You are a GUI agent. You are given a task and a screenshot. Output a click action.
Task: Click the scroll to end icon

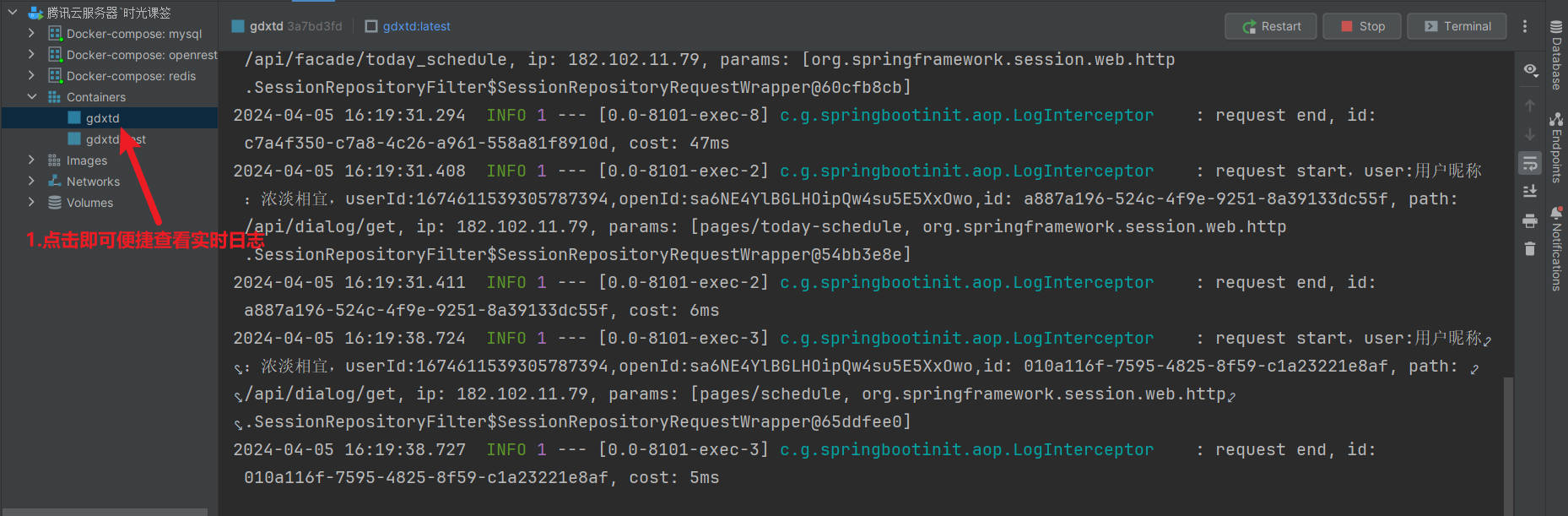[x=1529, y=192]
